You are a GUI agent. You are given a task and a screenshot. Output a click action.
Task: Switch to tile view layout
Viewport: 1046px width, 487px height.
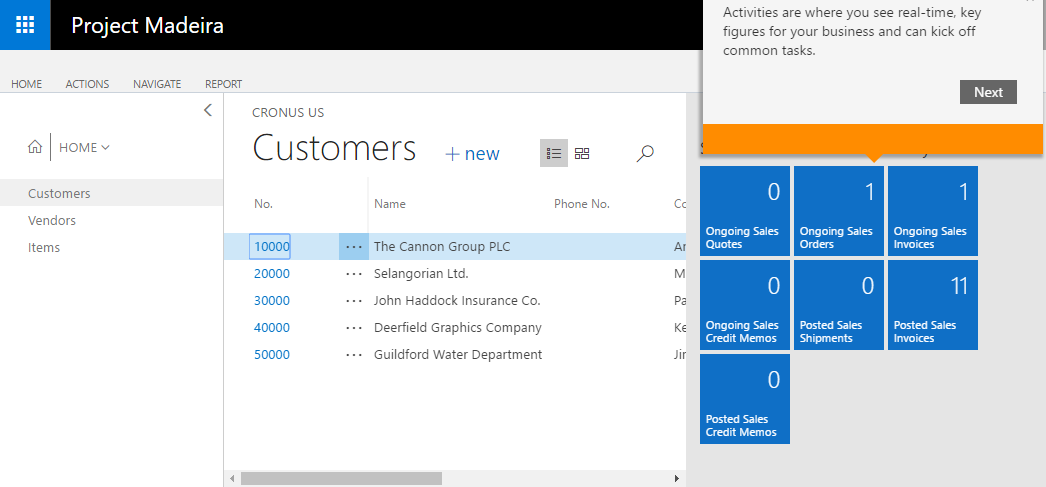pyautogui.click(x=582, y=153)
